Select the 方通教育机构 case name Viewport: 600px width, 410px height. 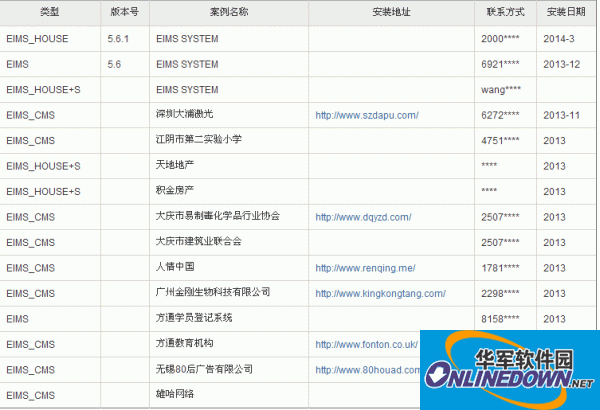point(184,343)
